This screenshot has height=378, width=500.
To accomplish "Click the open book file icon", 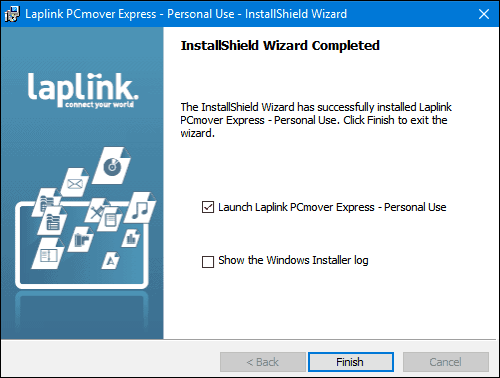I will tap(48, 254).
